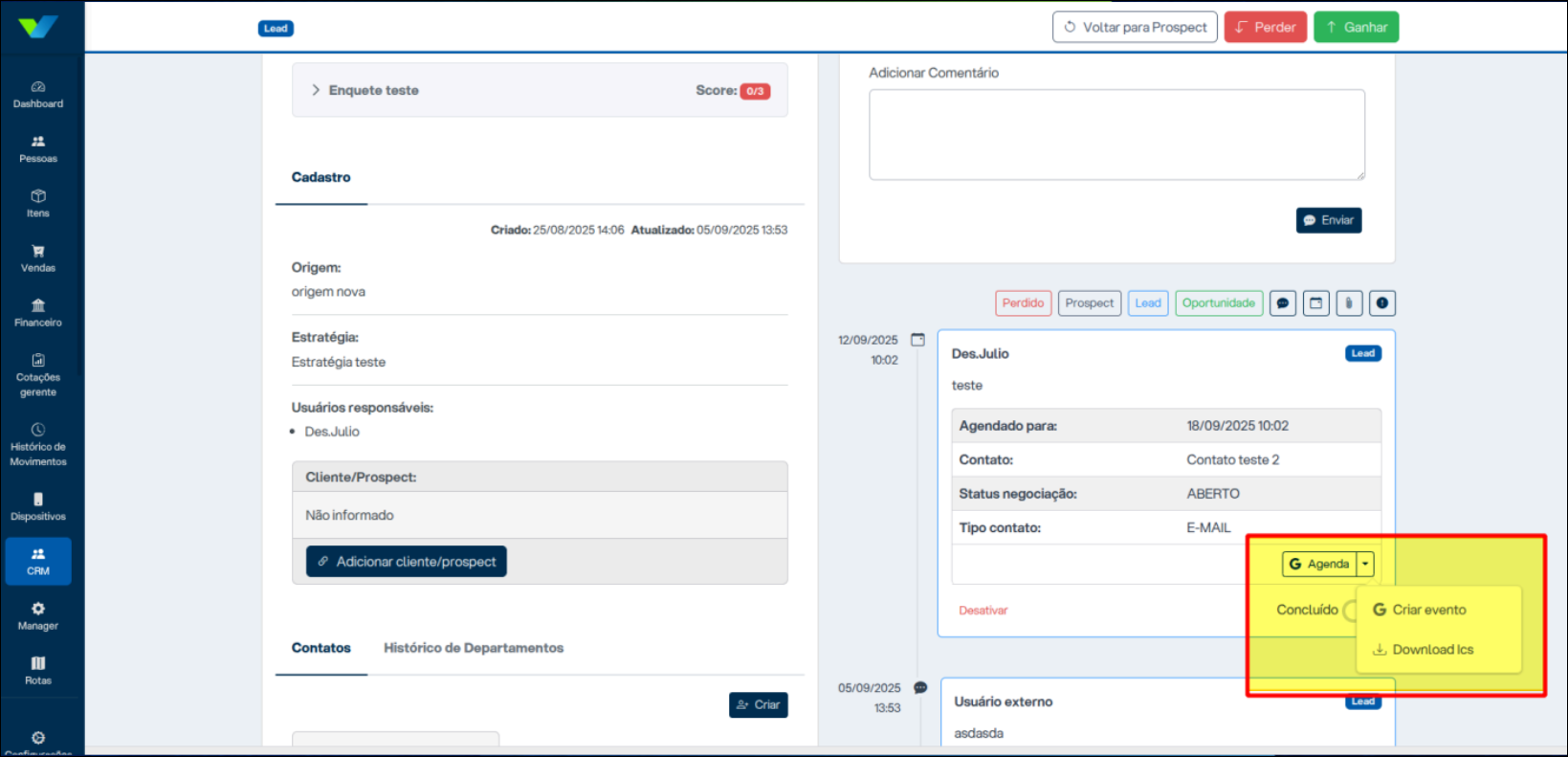This screenshot has width=1568, height=757.
Task: Click the Desativar link
Action: [983, 611]
